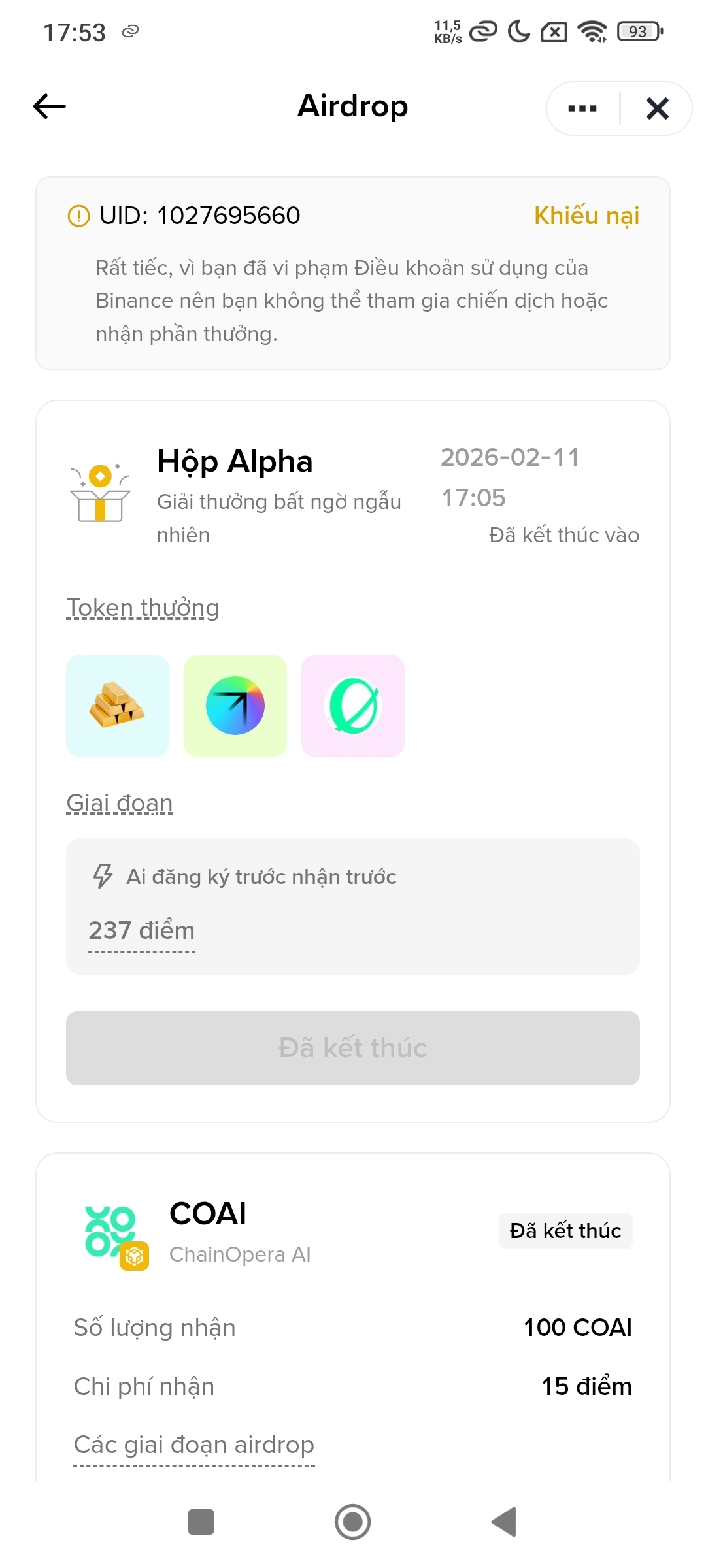This screenshot has width=706, height=1568.
Task: Tap the 237 điểm points threshold
Action: 142,930
